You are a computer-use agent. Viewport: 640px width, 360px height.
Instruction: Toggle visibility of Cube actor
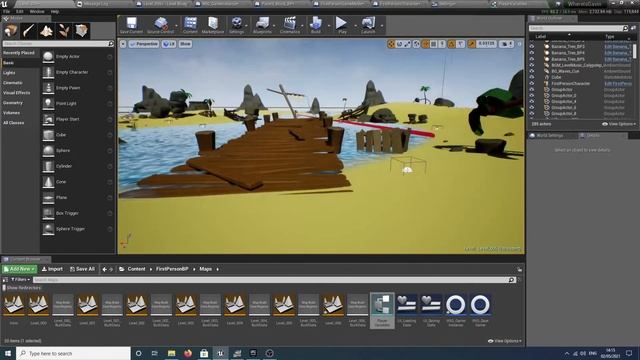[531, 77]
